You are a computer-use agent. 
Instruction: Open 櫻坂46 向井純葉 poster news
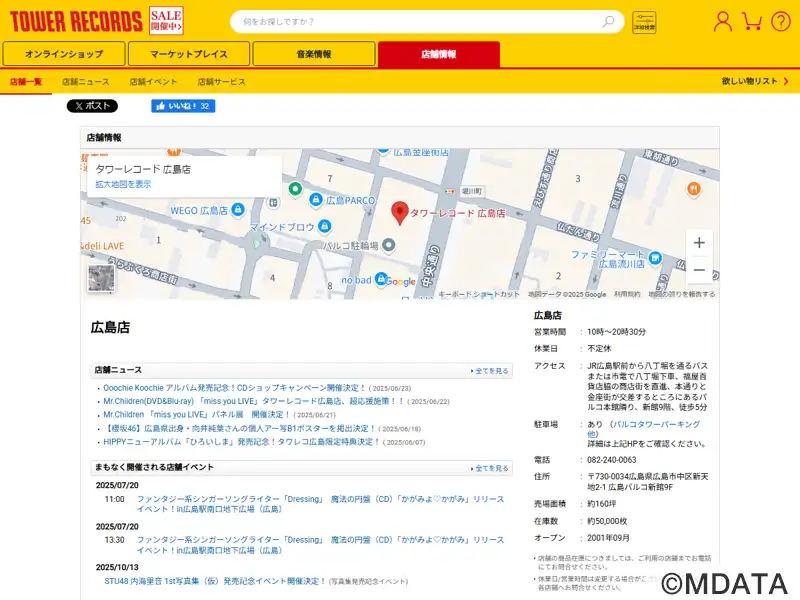pyautogui.click(x=240, y=429)
